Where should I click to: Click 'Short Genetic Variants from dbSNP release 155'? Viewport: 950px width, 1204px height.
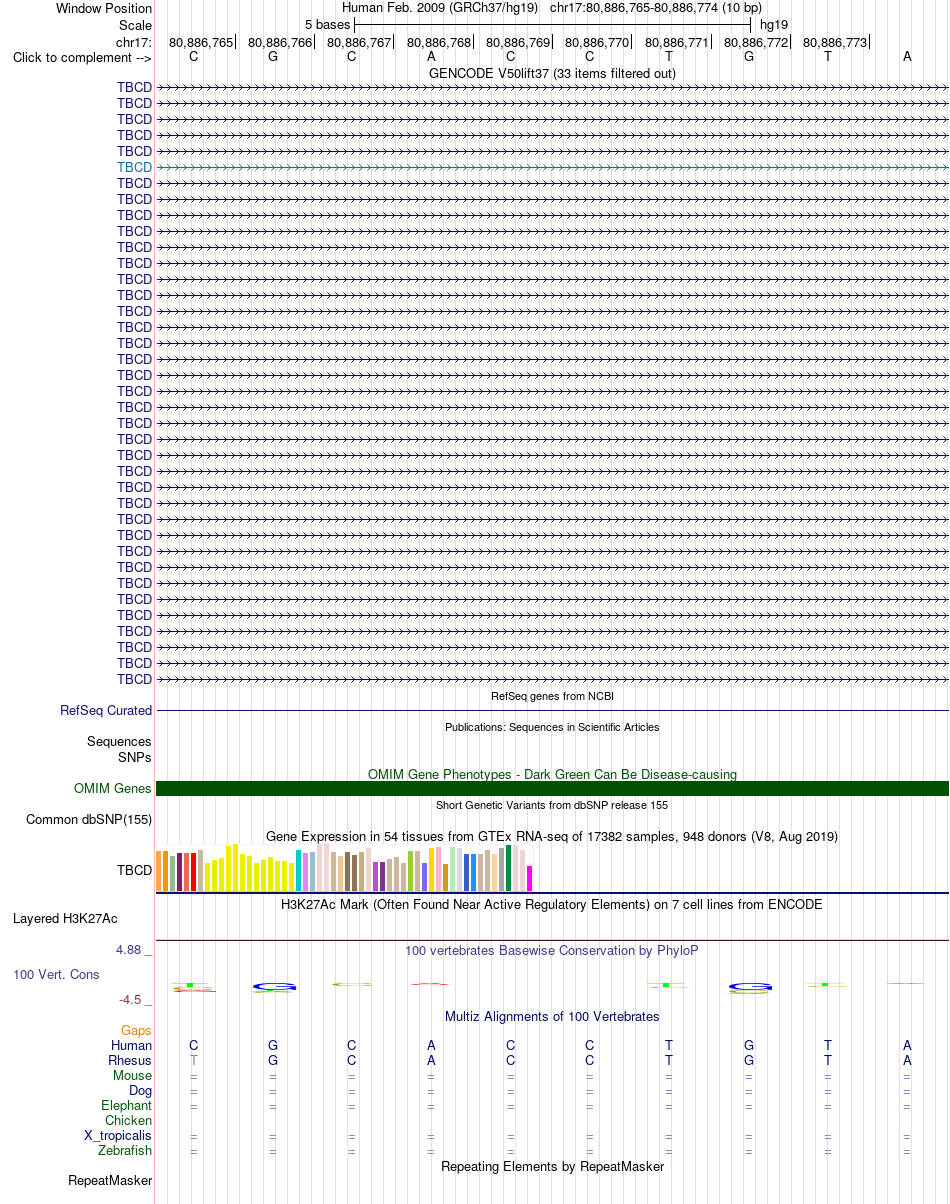tap(552, 805)
